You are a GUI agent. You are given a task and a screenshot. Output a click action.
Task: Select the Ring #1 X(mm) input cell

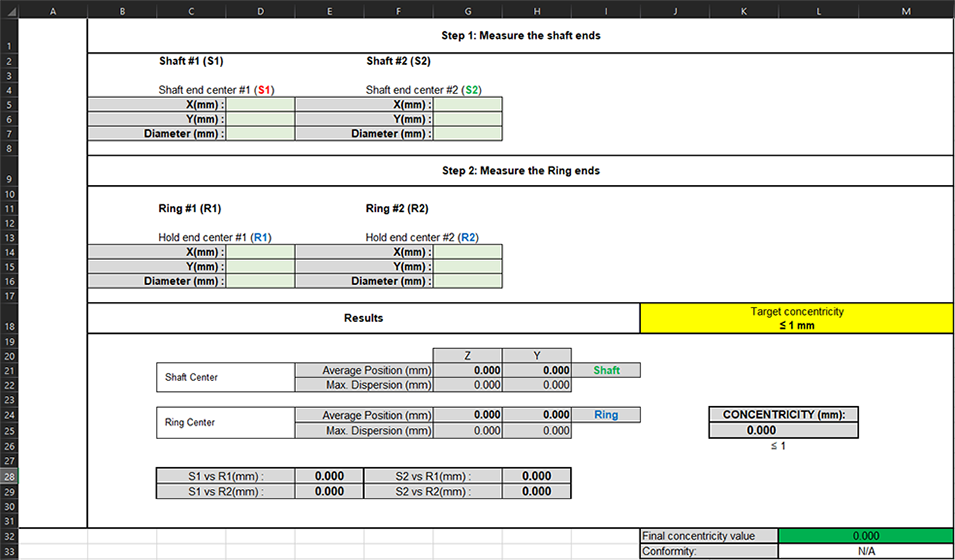260,252
